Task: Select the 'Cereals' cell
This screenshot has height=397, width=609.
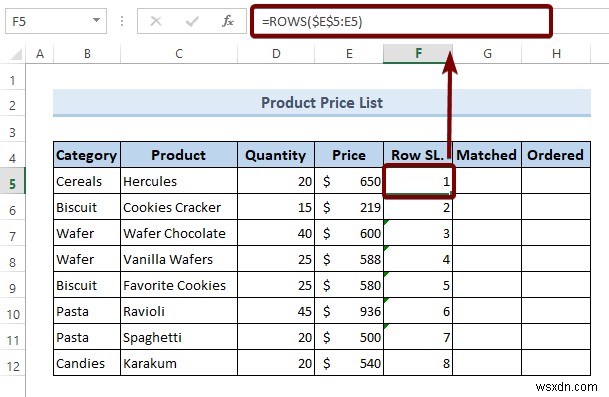Action: click(x=87, y=181)
